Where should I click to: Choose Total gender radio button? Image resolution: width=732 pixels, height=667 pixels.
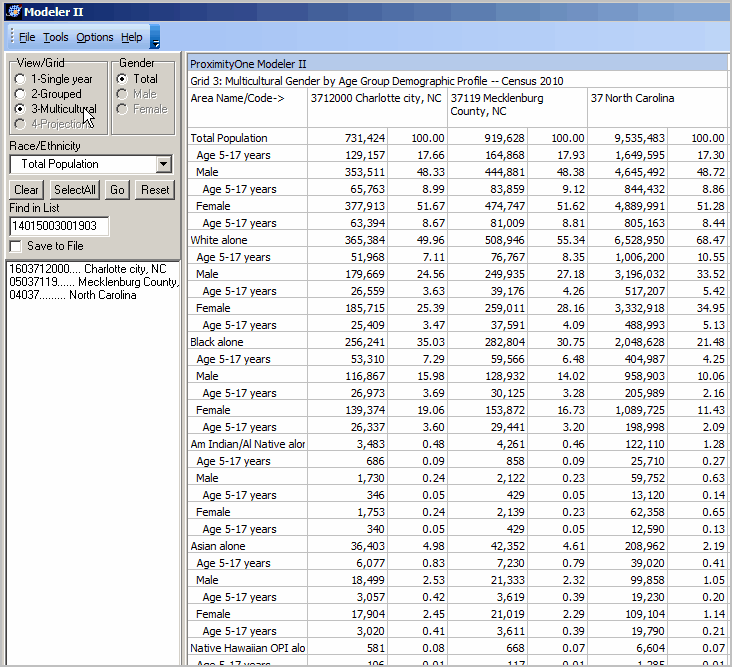(x=137, y=79)
